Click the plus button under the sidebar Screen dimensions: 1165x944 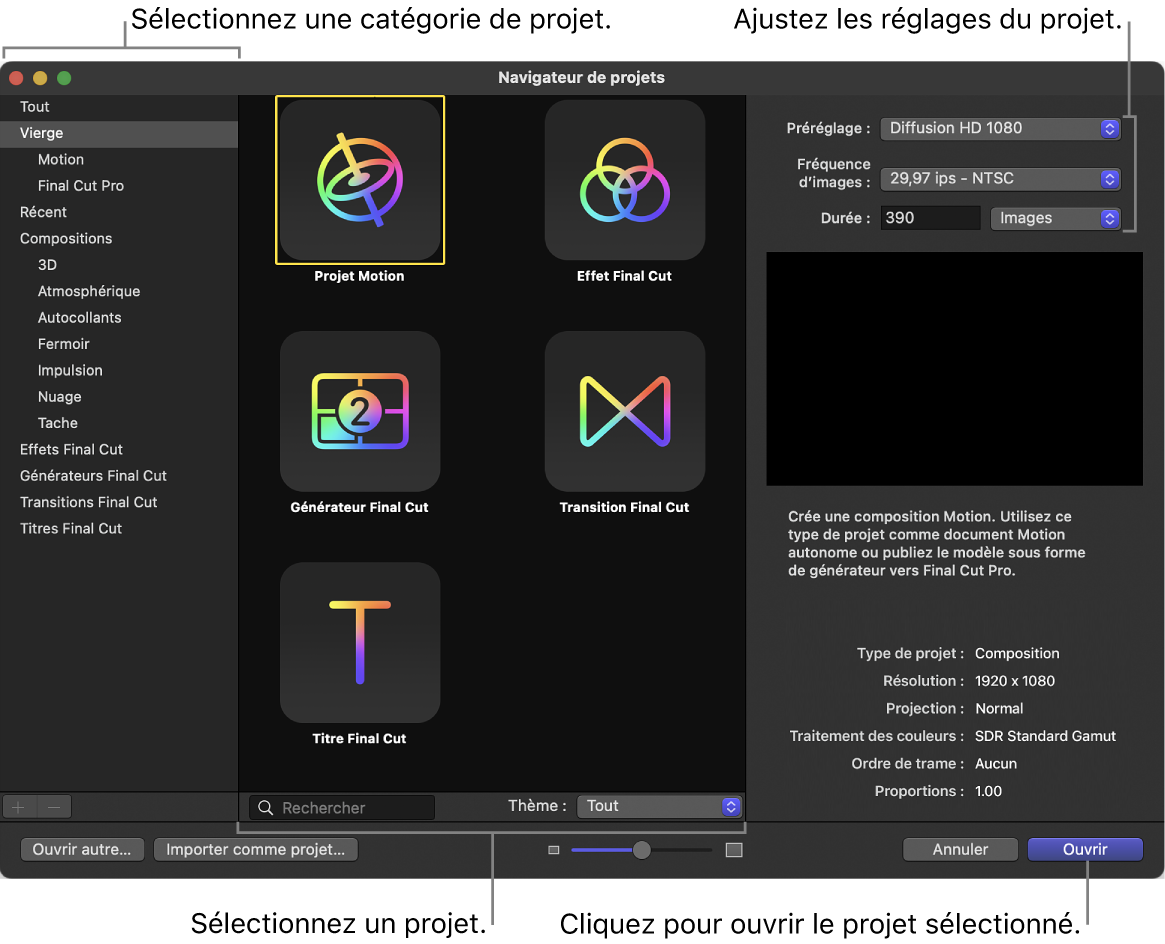19,807
